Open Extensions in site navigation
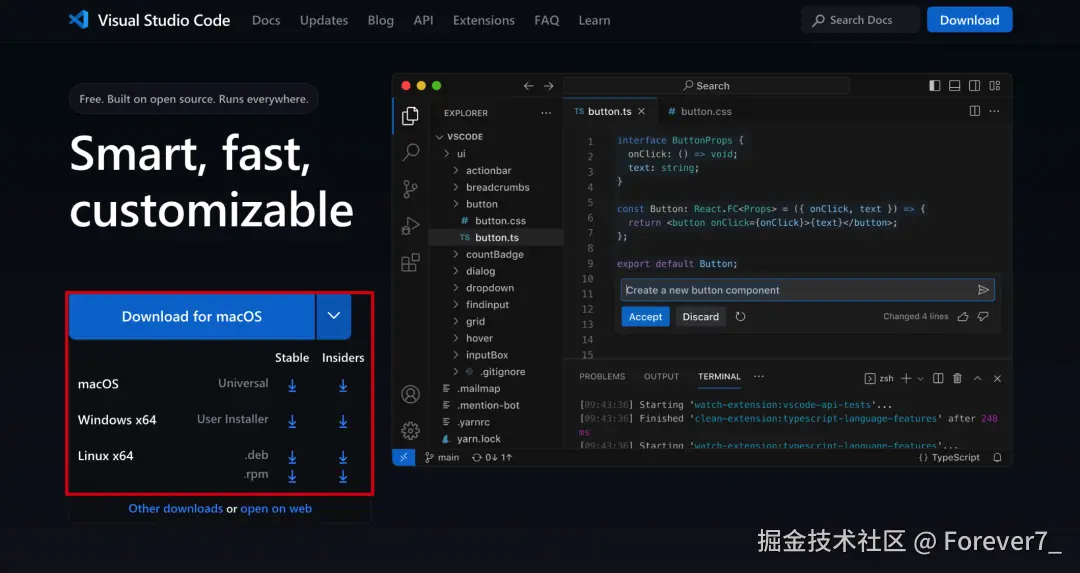The width and height of the screenshot is (1080, 573). pyautogui.click(x=484, y=20)
